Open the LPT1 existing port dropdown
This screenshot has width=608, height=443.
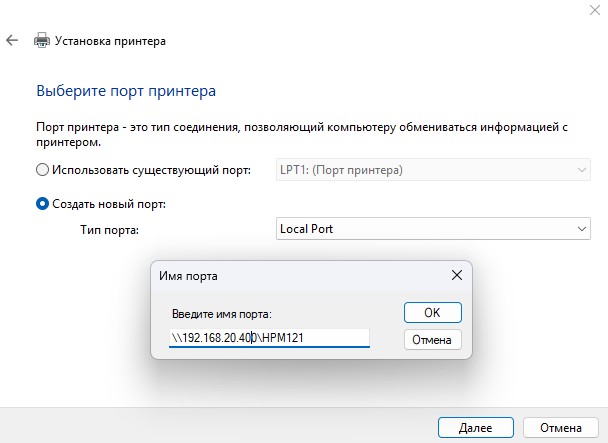point(433,170)
